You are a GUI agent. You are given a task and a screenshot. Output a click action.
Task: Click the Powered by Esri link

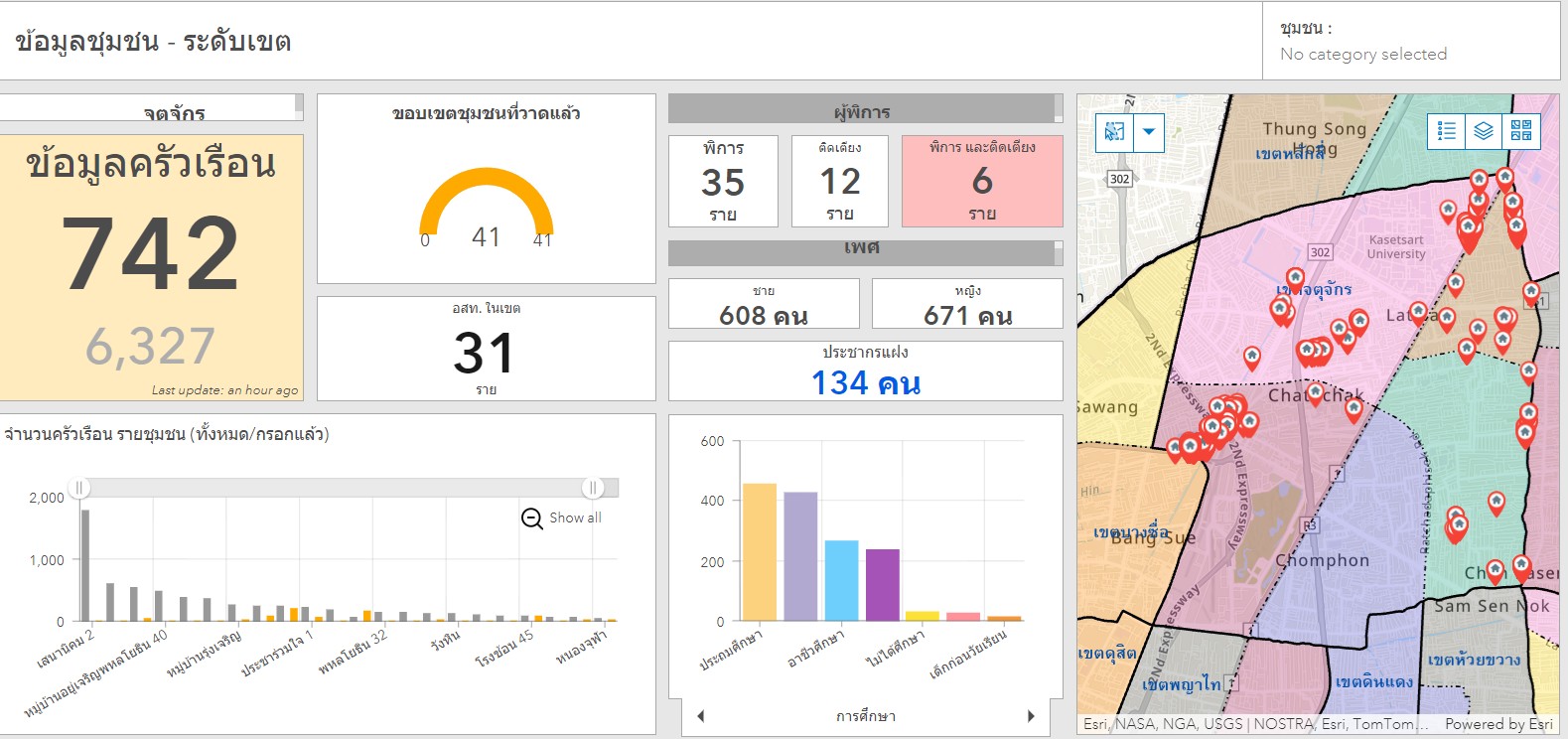click(1497, 724)
